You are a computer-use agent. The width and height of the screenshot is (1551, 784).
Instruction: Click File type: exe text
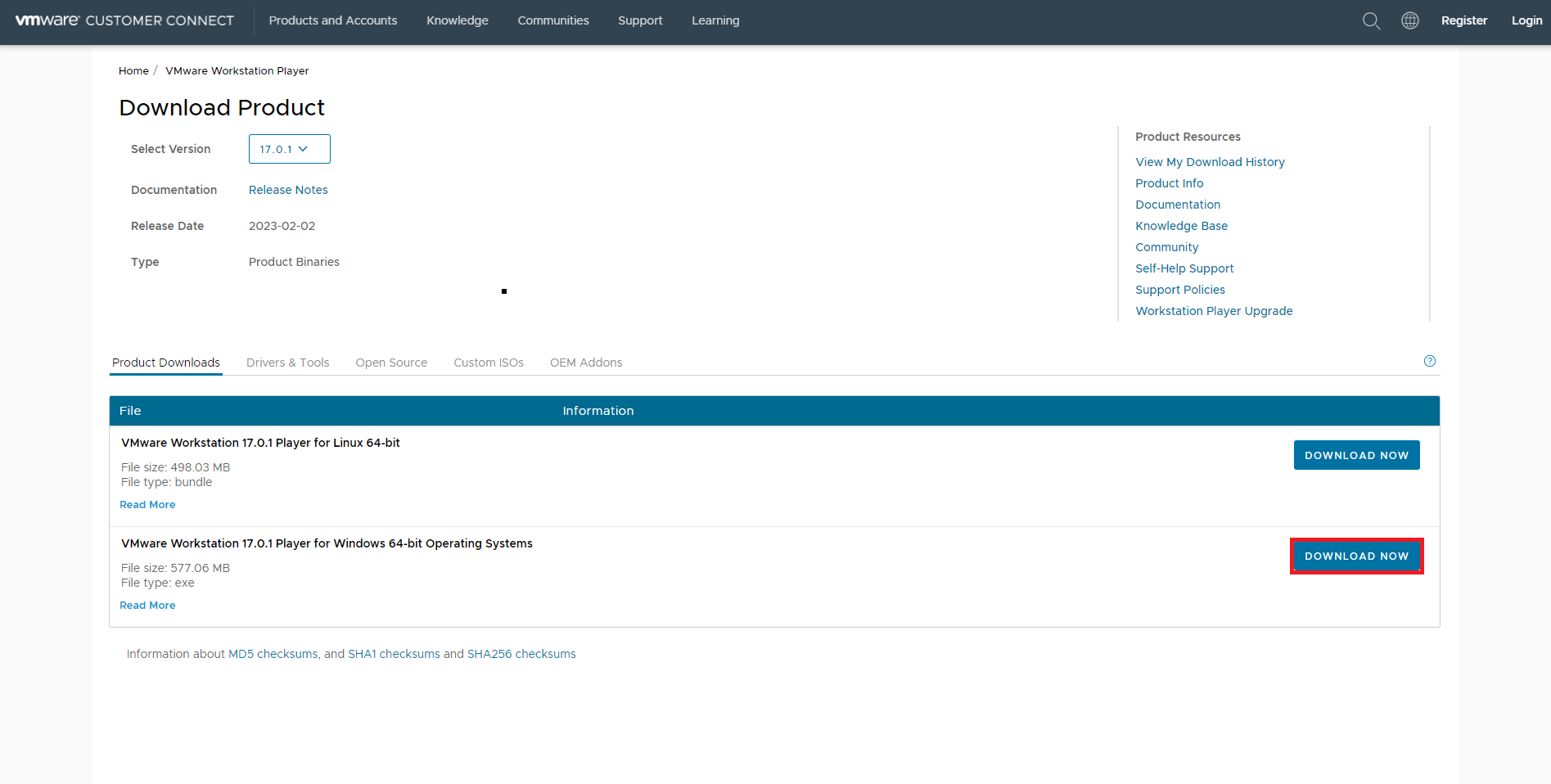point(158,583)
